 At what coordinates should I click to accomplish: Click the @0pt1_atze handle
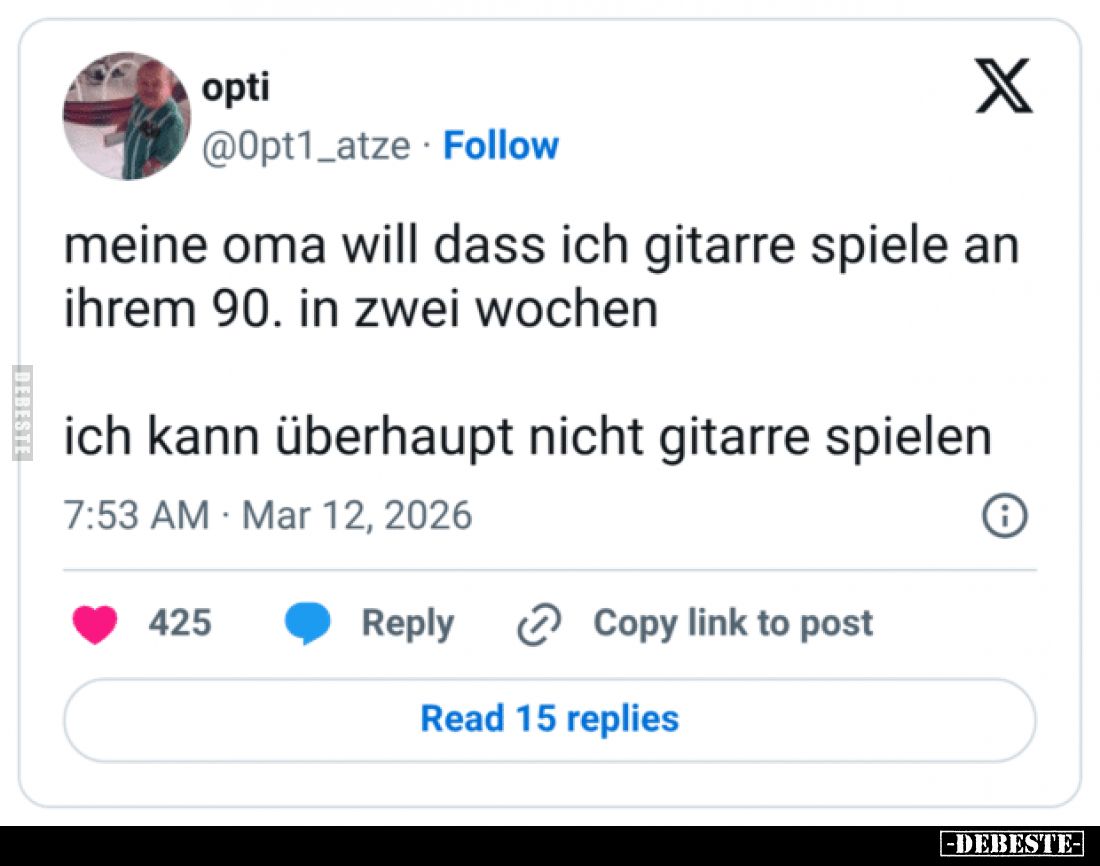point(306,146)
